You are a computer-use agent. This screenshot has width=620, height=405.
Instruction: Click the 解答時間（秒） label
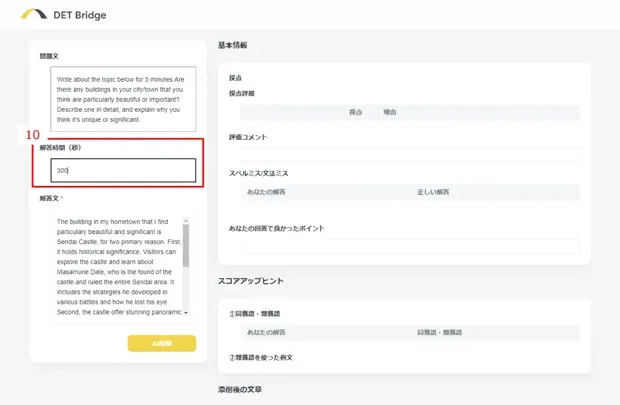tap(60, 148)
